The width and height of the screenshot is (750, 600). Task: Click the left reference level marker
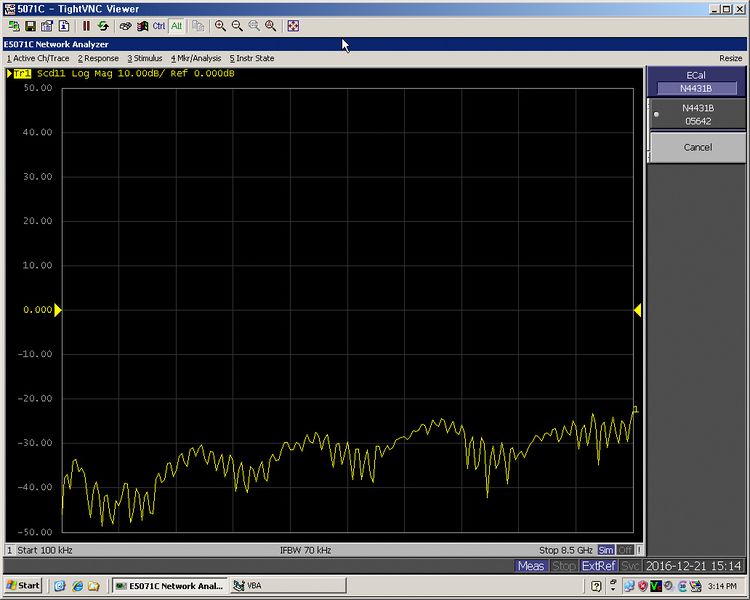click(x=58, y=311)
